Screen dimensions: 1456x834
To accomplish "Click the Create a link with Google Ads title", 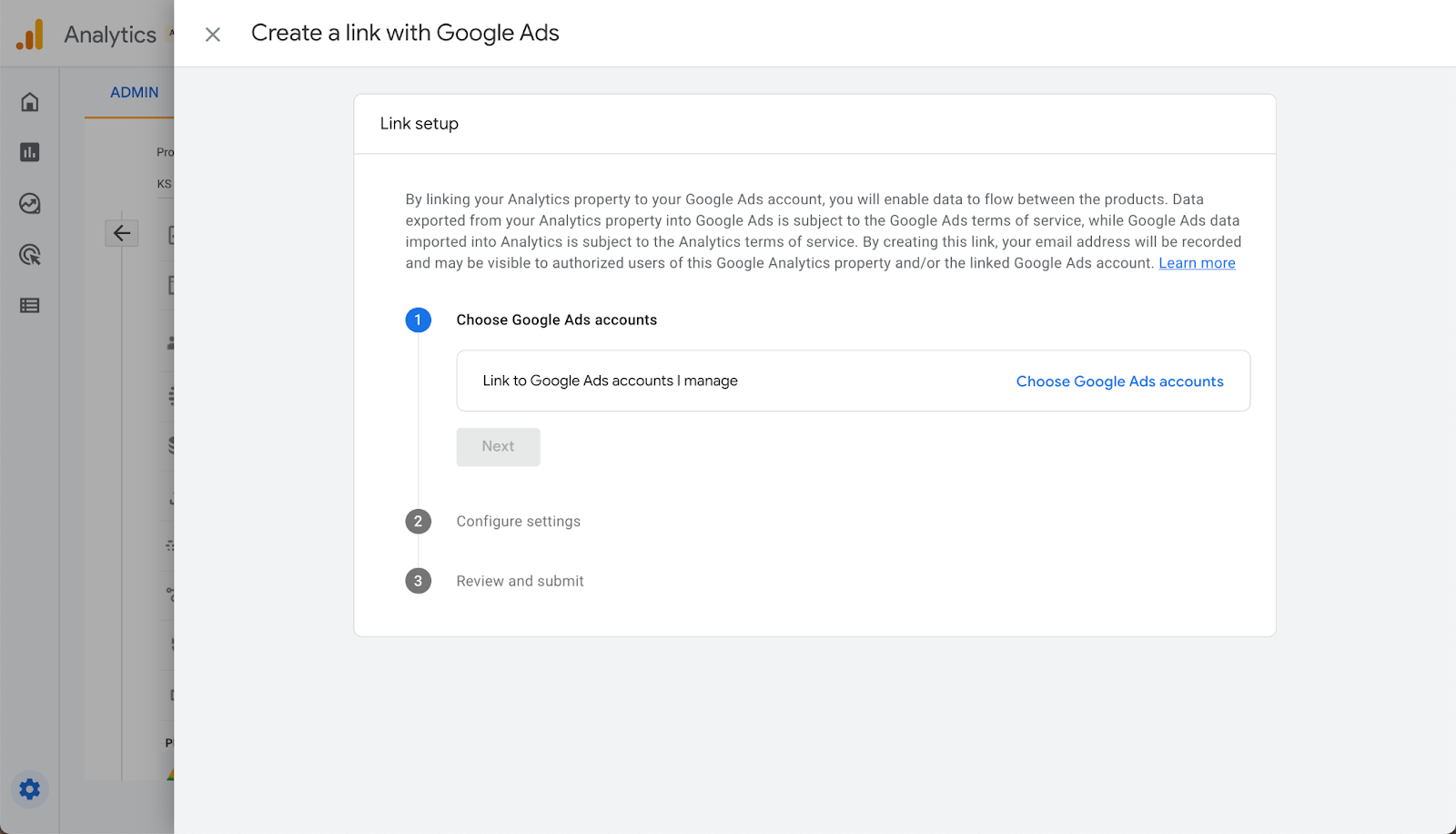I will (x=405, y=34).
